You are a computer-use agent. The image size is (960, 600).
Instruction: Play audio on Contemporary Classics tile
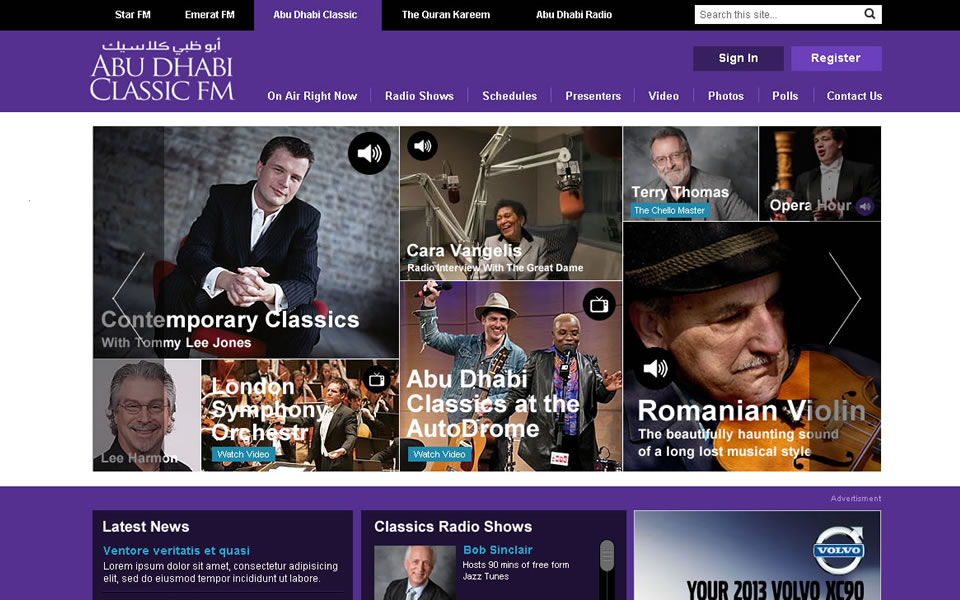pos(369,153)
